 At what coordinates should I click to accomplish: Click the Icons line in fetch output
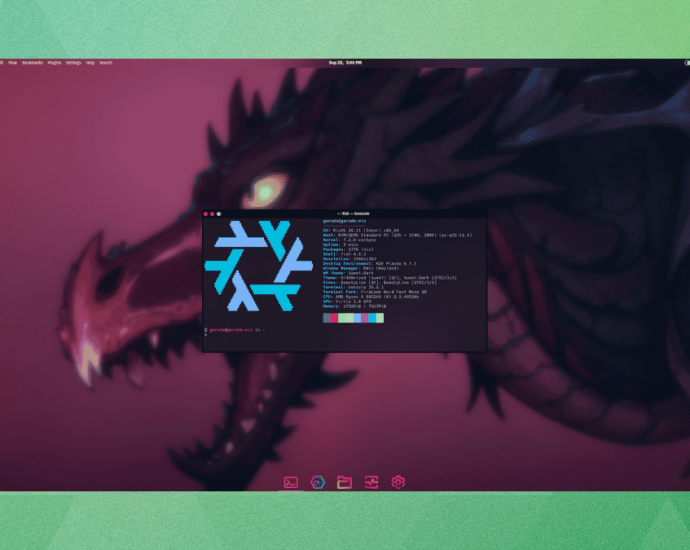380,282
